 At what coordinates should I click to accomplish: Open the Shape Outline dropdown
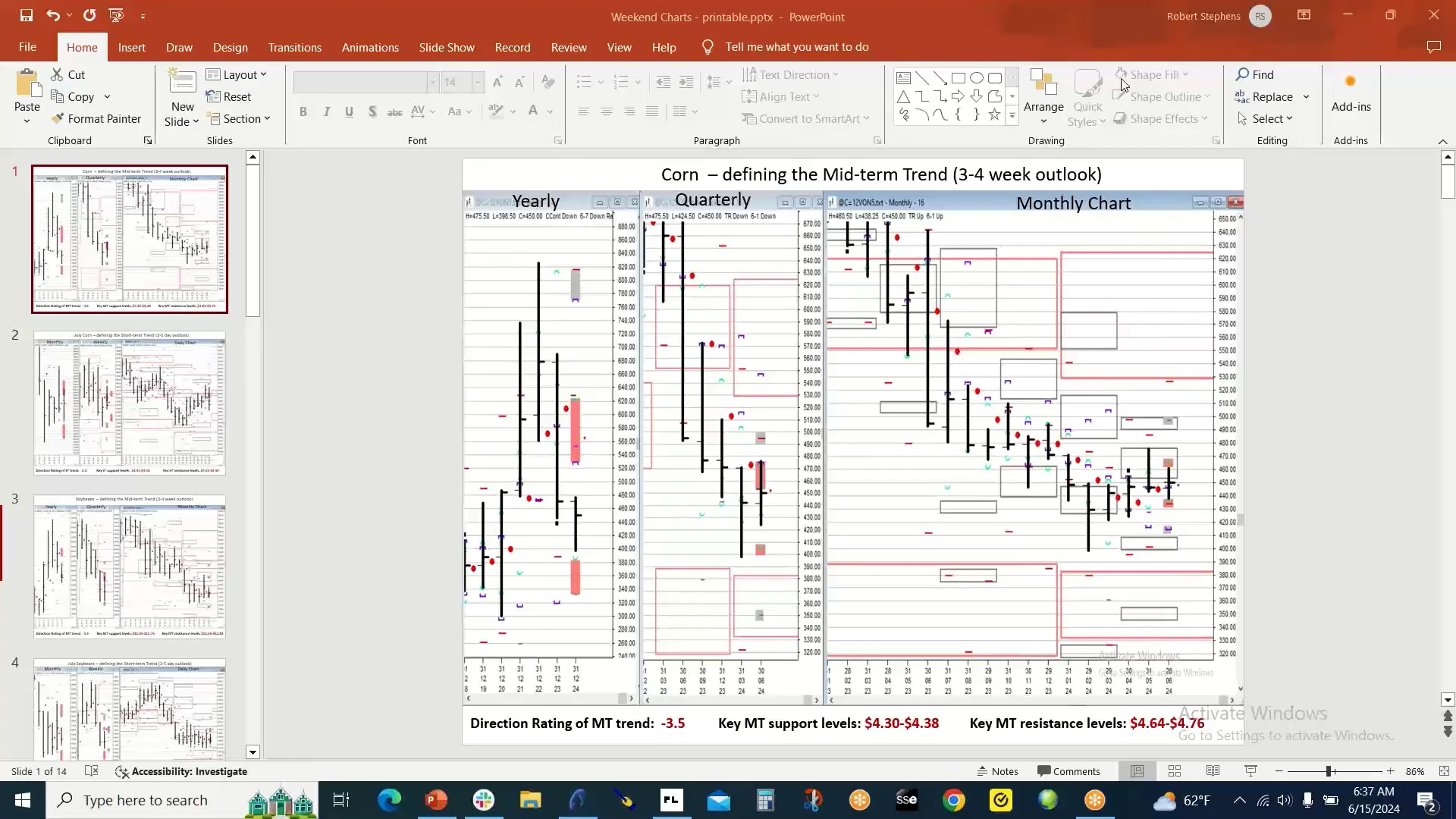[x=1207, y=96]
